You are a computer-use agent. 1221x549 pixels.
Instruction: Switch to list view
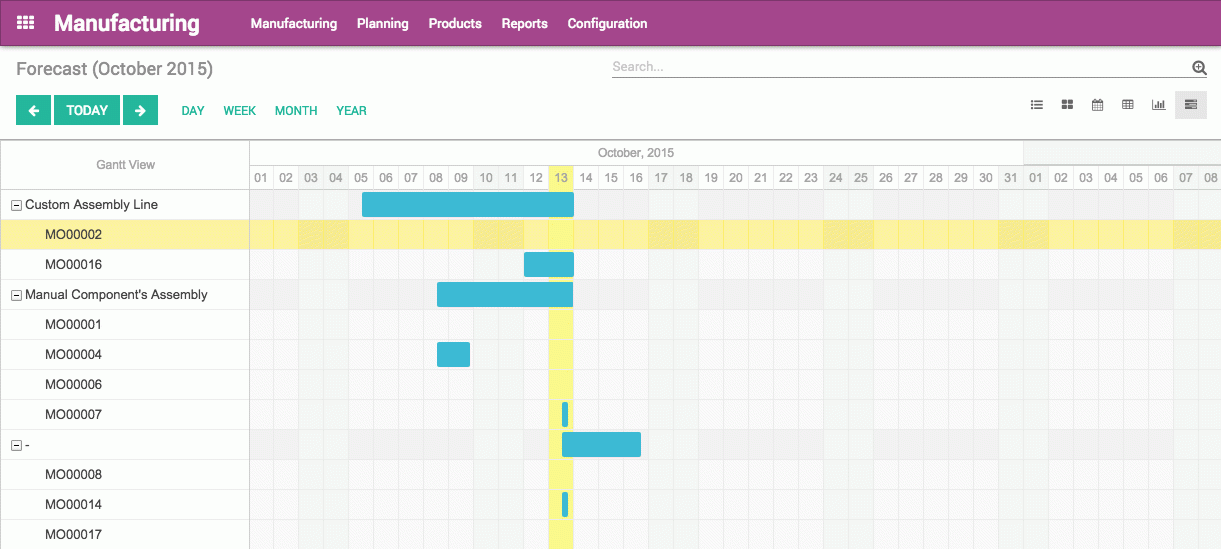click(1037, 105)
